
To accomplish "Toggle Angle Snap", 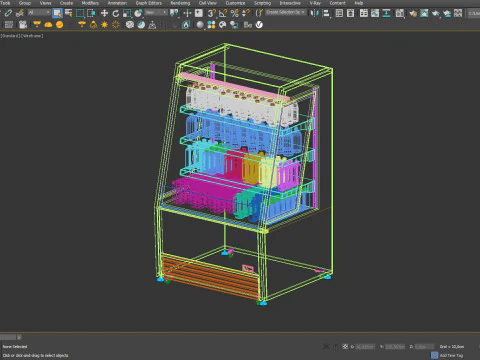I will (x=223, y=13).
